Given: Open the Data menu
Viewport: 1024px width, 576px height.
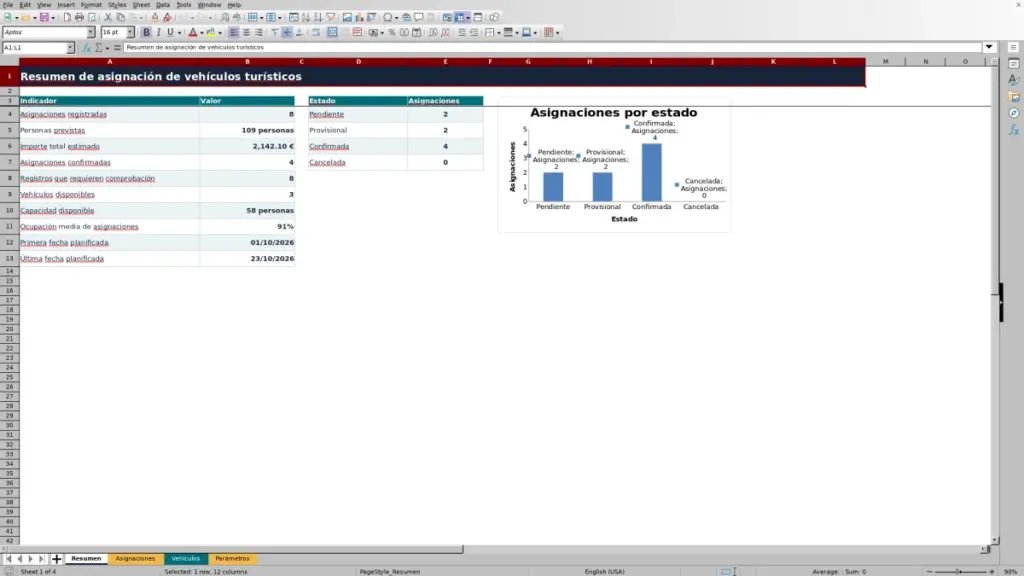Looking at the screenshot, I should pyautogui.click(x=163, y=5).
